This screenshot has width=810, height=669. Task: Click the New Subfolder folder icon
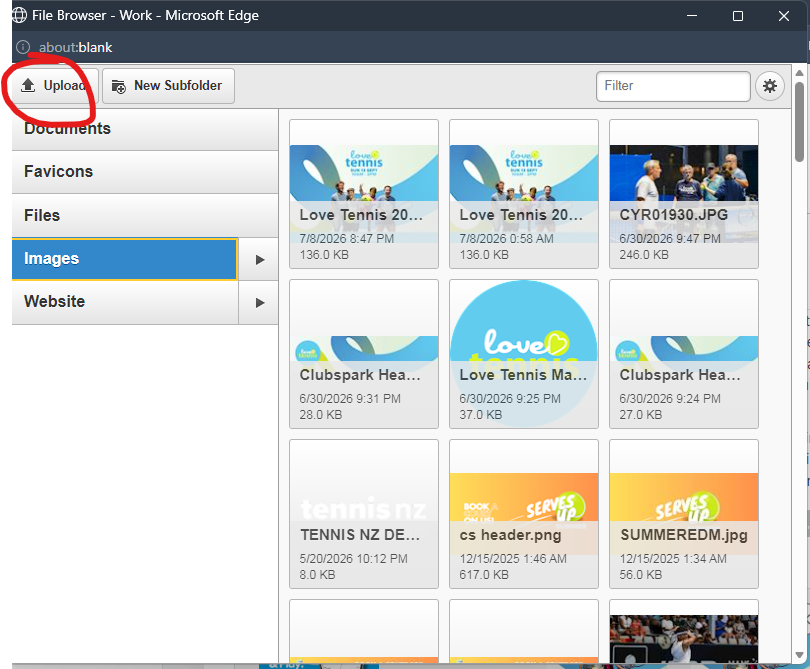click(119, 86)
